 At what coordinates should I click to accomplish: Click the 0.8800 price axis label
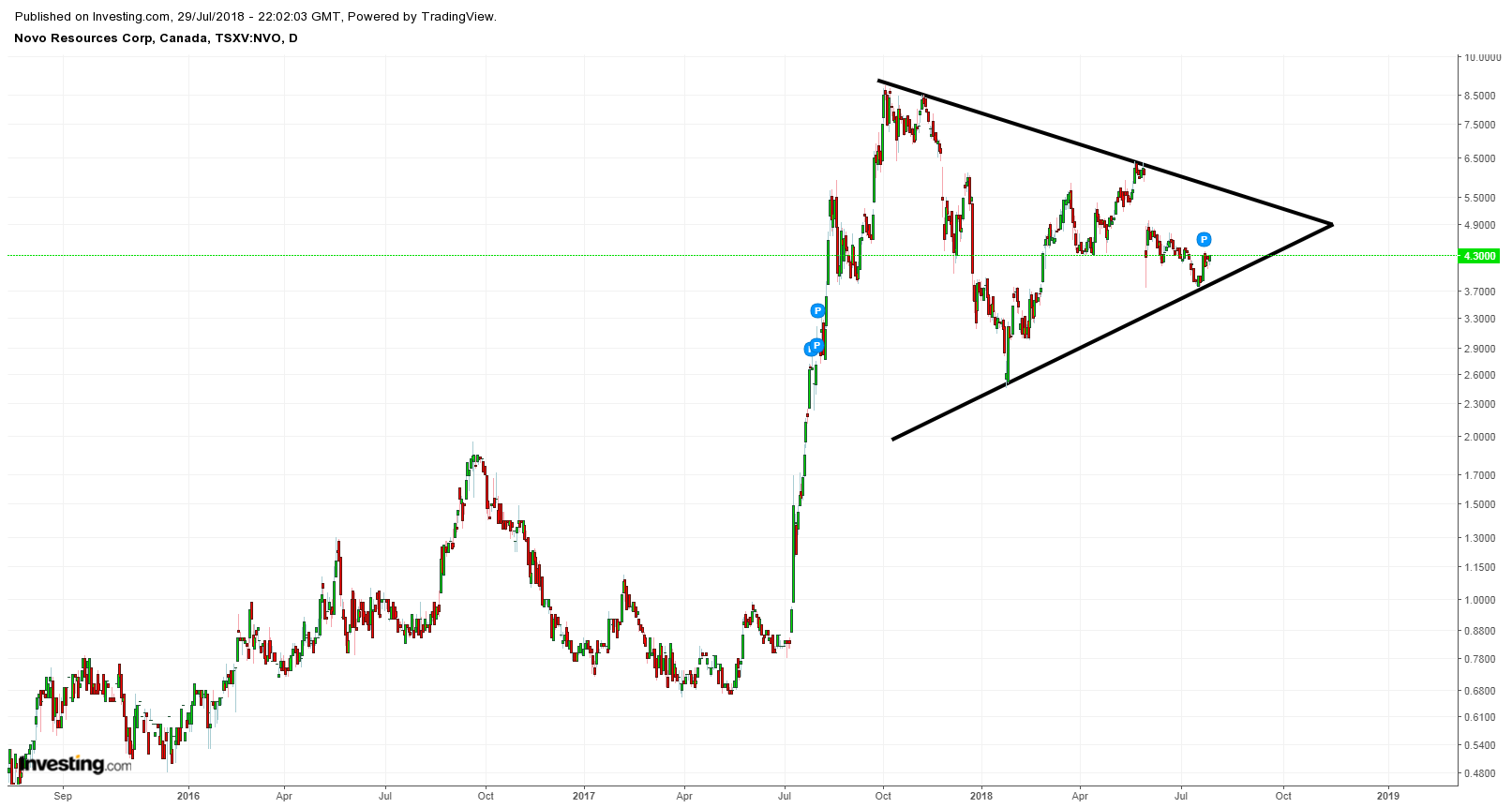pos(1479,631)
